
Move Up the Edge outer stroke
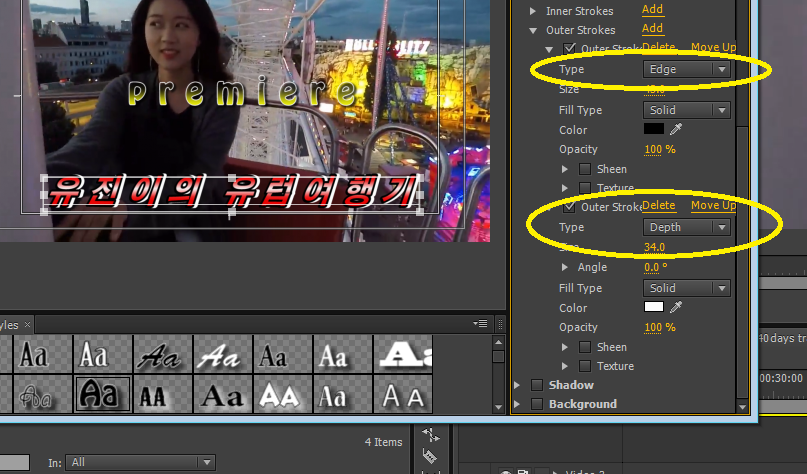coord(713,47)
